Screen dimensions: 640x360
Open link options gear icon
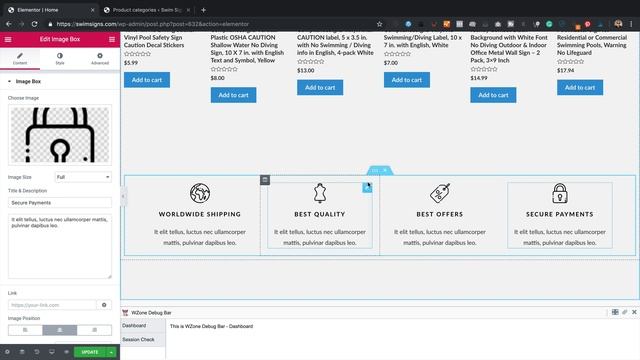tap(104, 305)
